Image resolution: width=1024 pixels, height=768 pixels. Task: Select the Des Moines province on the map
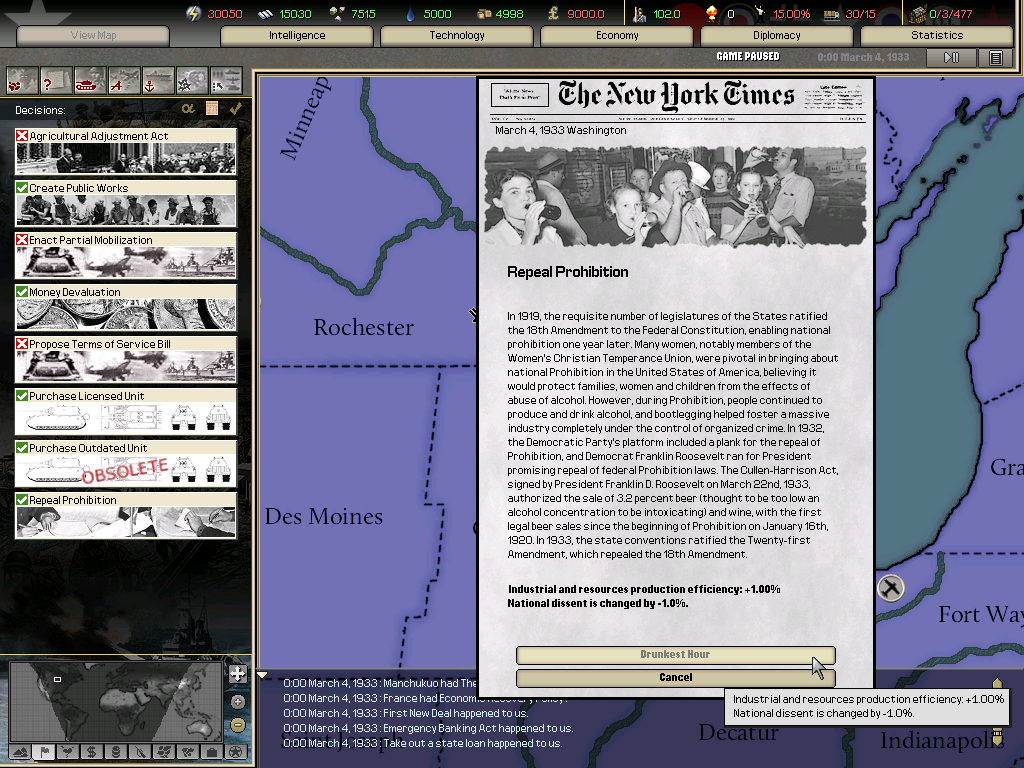(x=324, y=517)
